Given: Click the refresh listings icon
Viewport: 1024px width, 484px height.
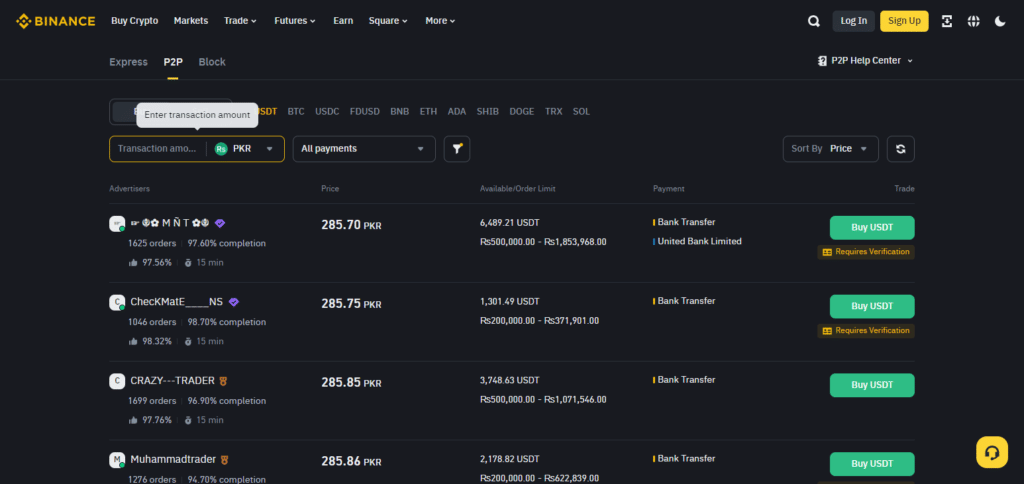Looking at the screenshot, I should pos(901,149).
